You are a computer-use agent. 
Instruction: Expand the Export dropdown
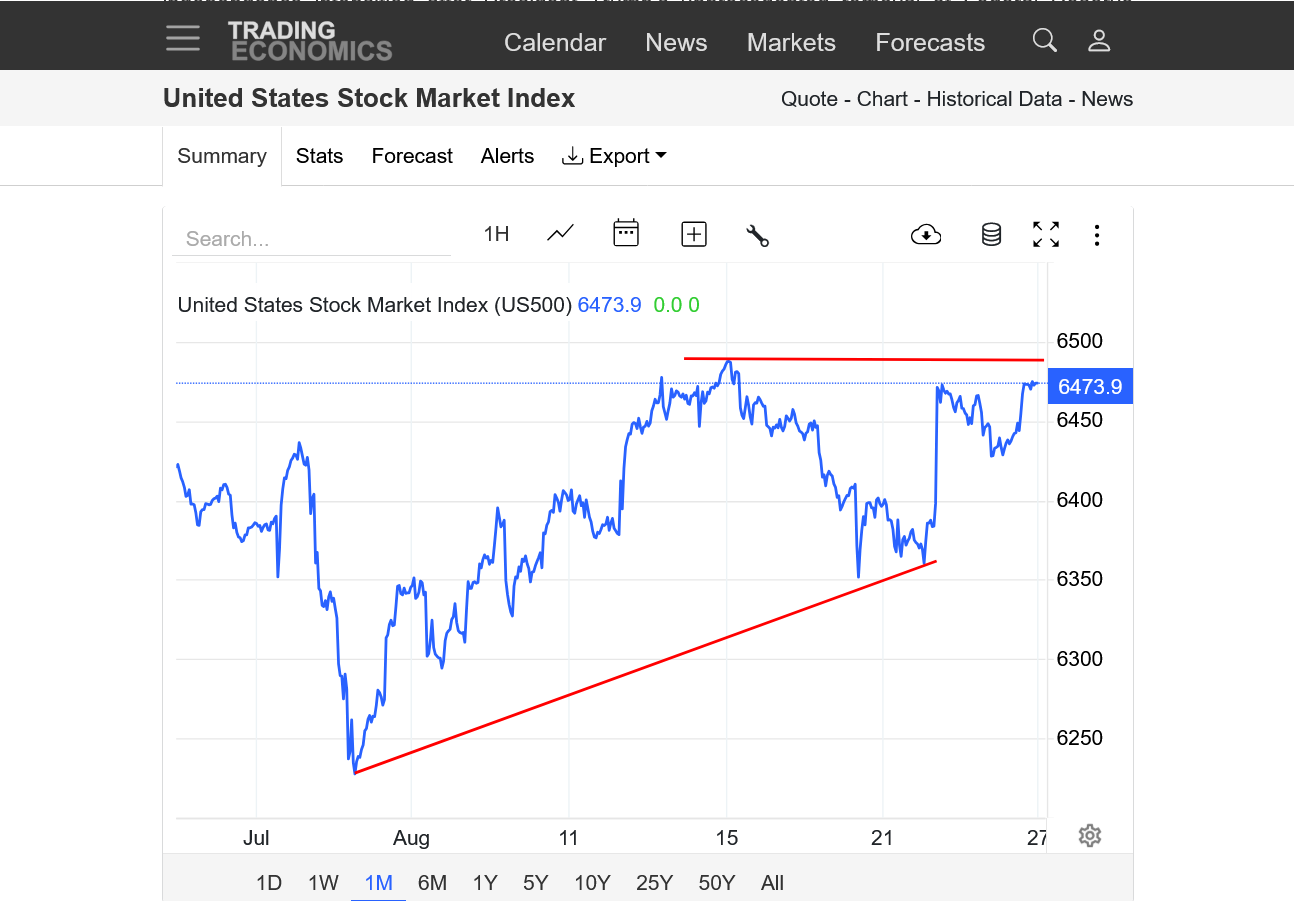tap(614, 156)
